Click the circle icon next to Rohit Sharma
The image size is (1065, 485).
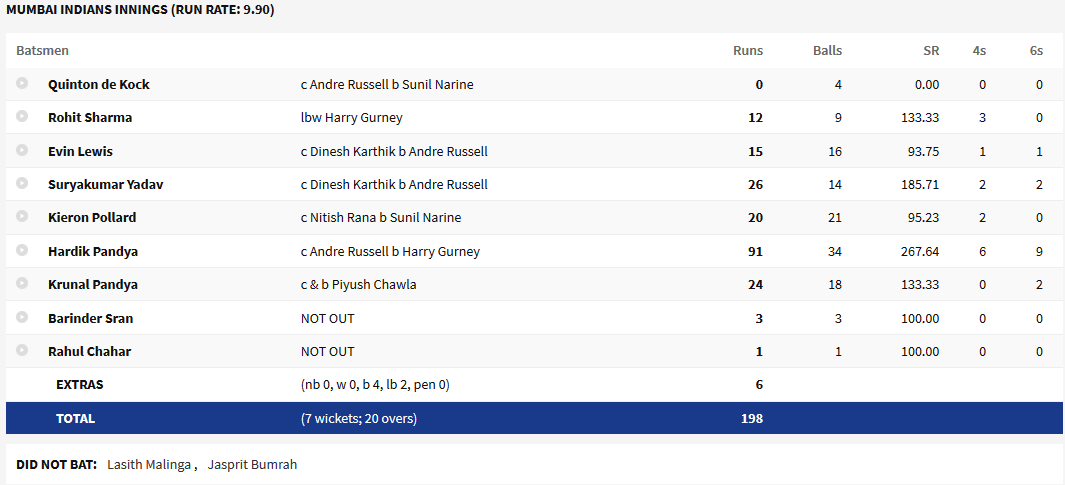point(22,117)
